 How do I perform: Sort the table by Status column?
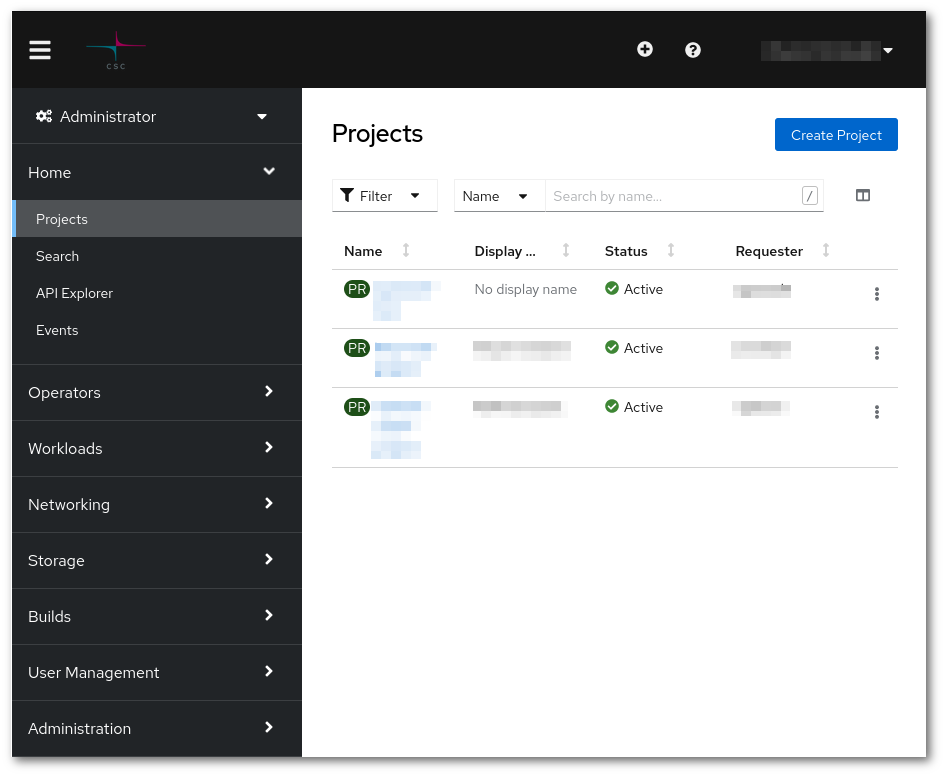tap(639, 251)
